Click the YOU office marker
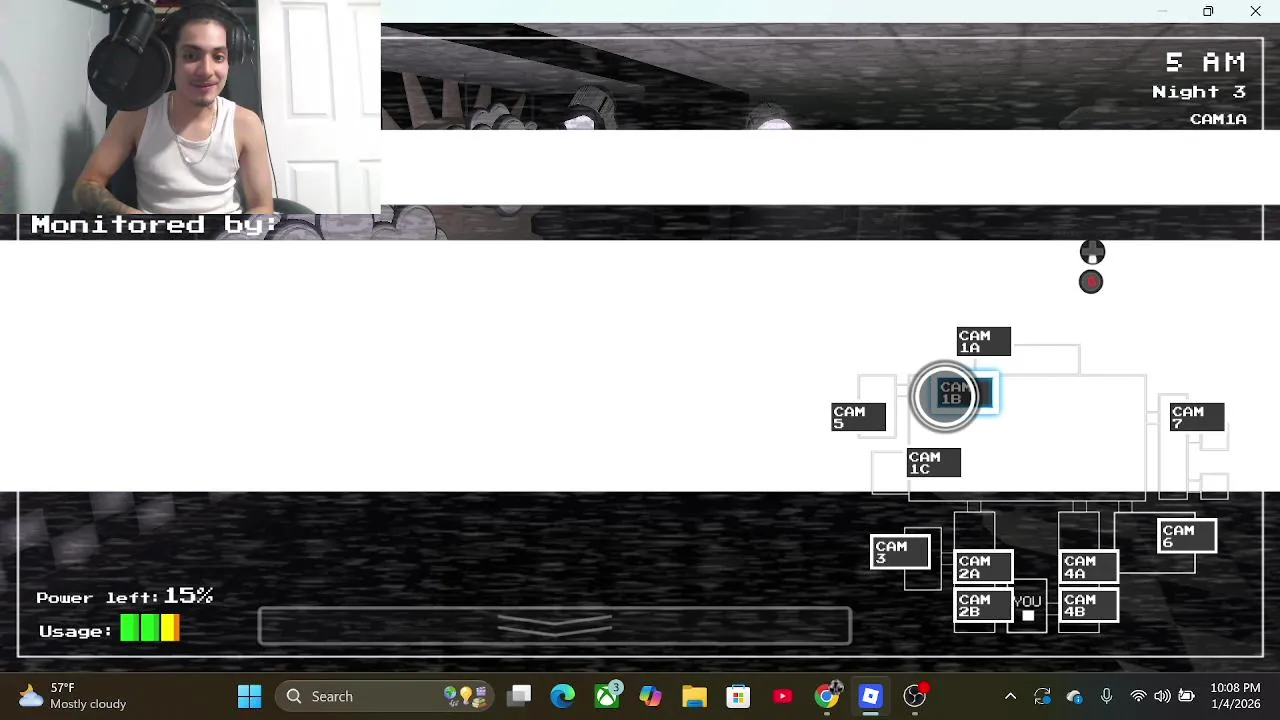This screenshot has width=1280, height=720. pos(1028,607)
